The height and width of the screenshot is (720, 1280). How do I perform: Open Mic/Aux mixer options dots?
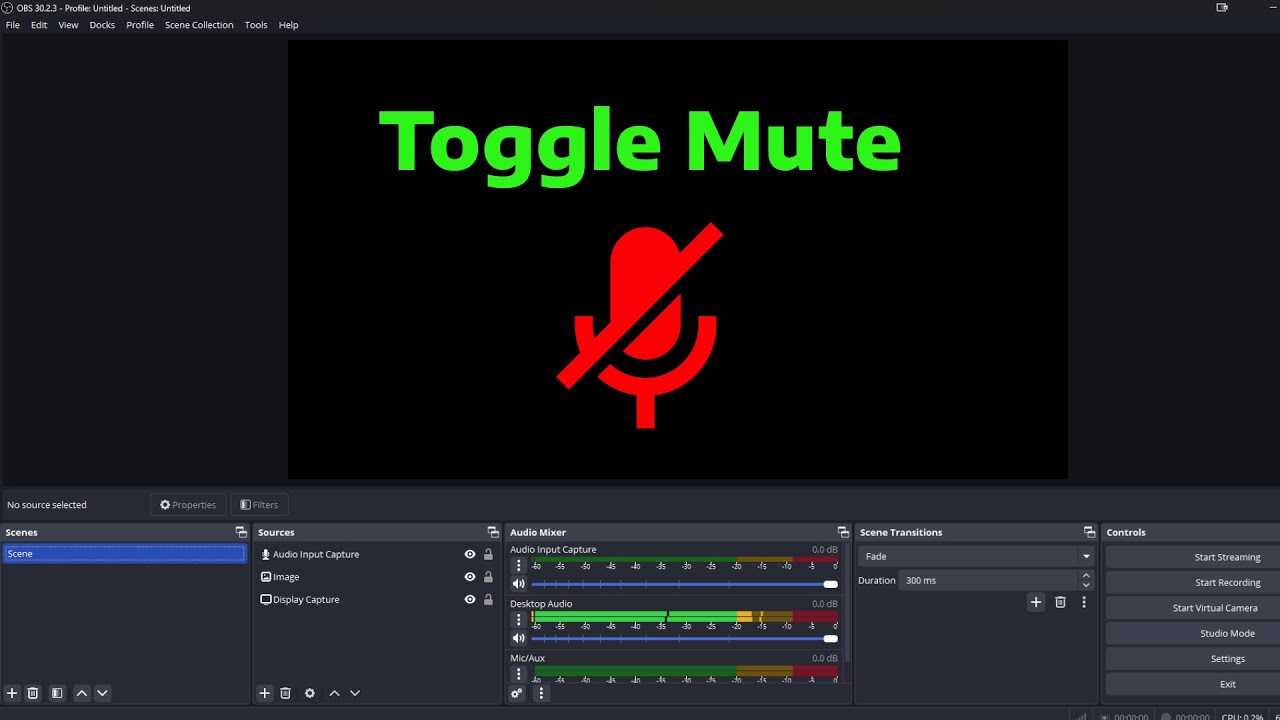pos(518,674)
